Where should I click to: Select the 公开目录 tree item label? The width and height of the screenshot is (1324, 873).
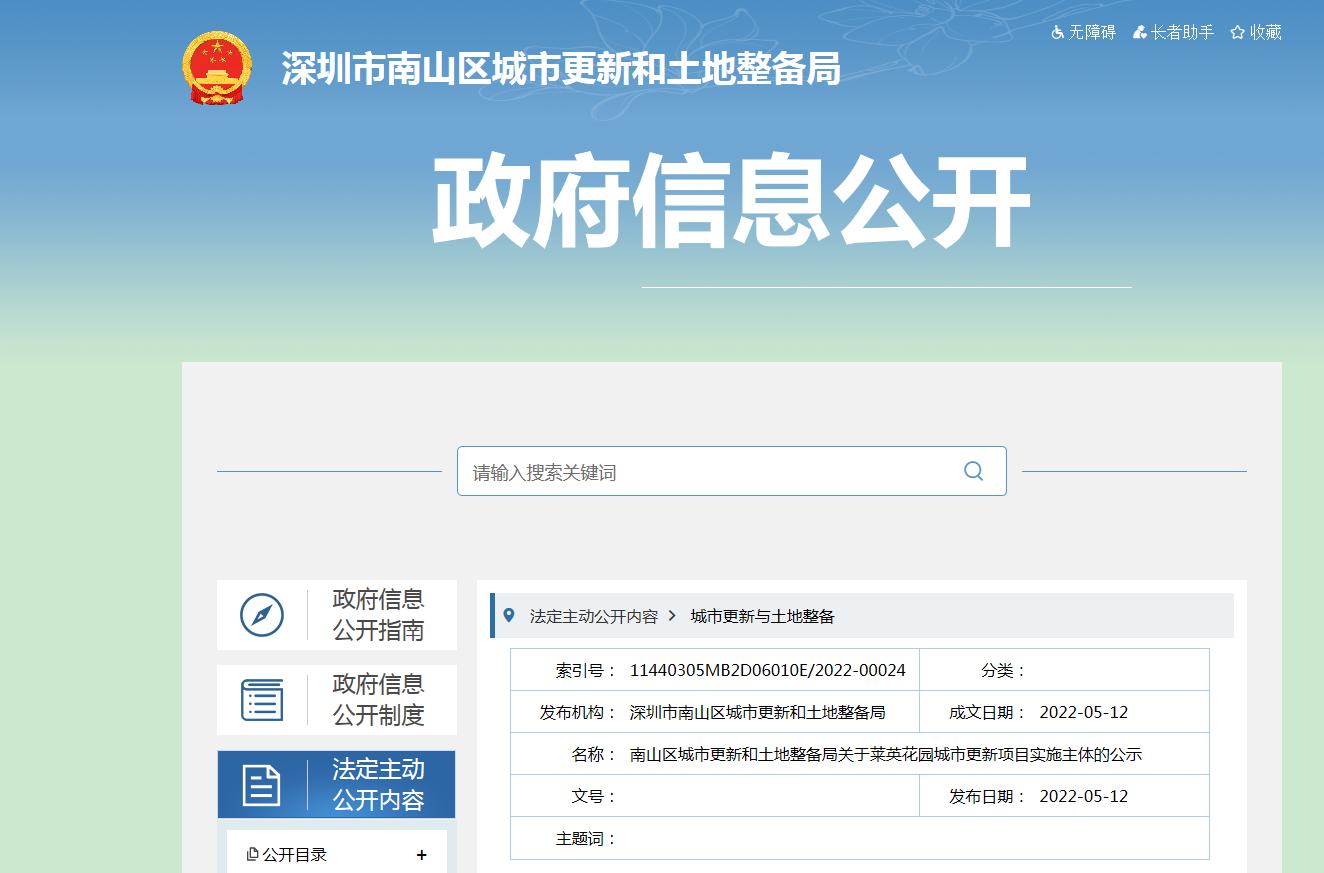(295, 855)
